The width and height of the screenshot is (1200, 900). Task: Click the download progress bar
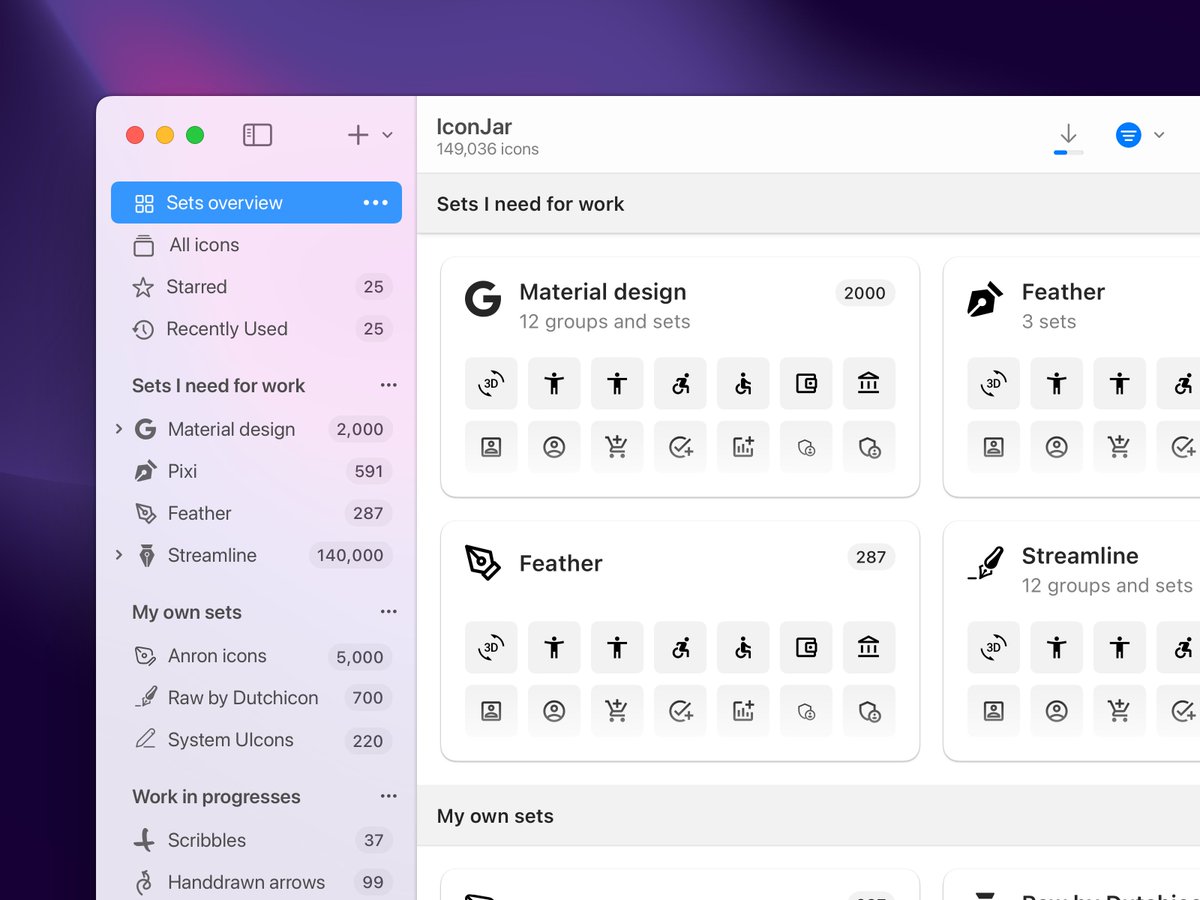1068,152
